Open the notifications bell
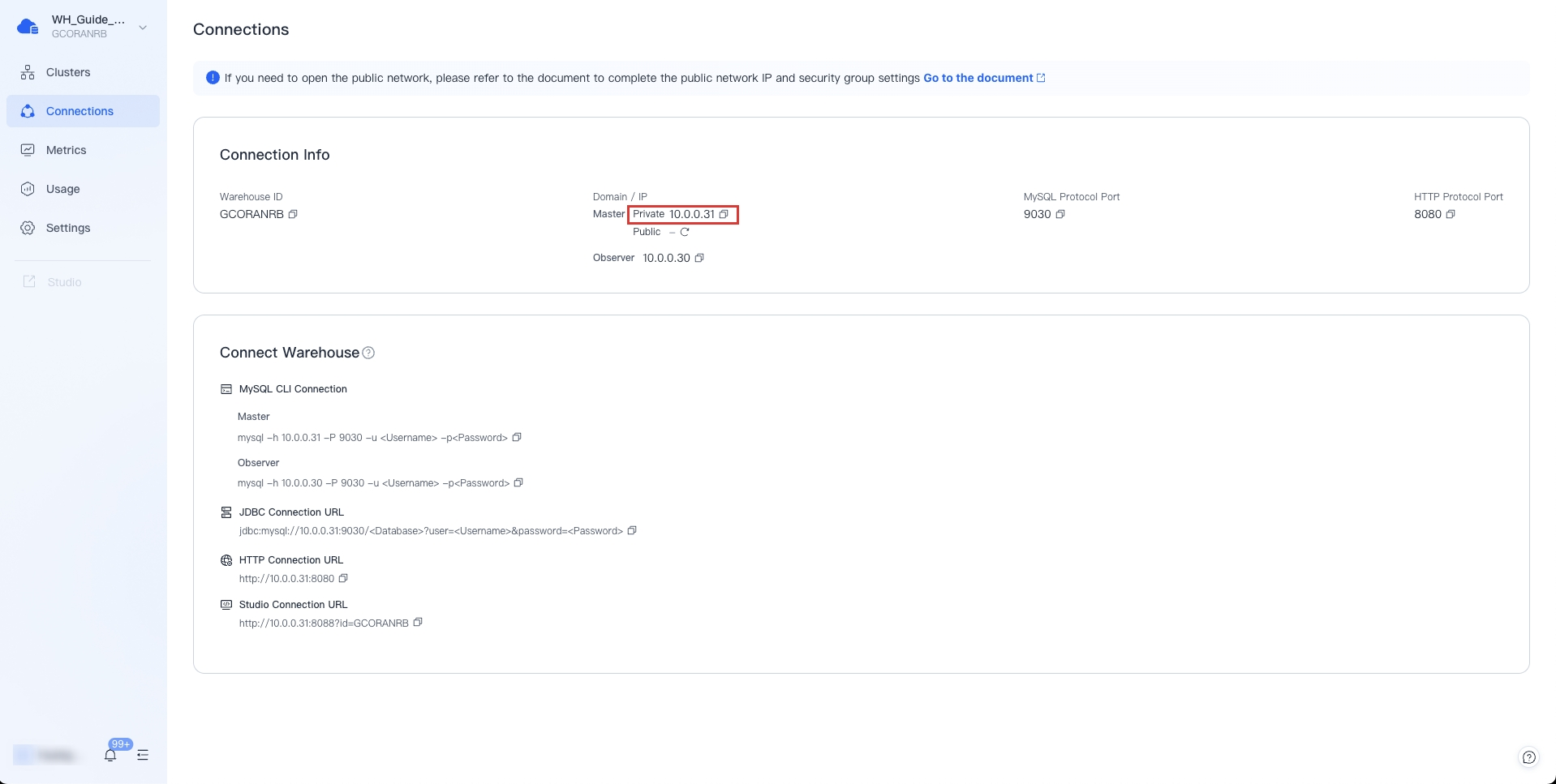Viewport: 1556px width, 784px height. tap(110, 755)
